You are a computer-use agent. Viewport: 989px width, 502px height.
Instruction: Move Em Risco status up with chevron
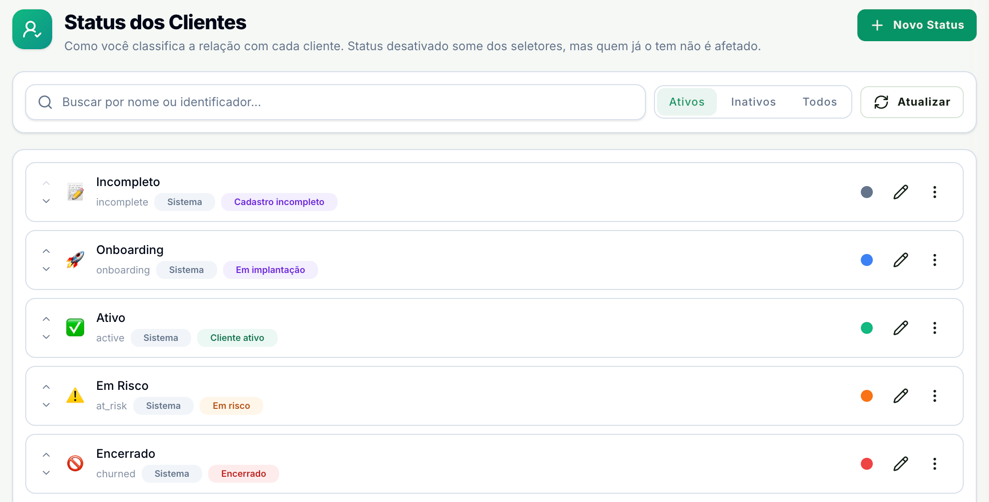click(46, 387)
